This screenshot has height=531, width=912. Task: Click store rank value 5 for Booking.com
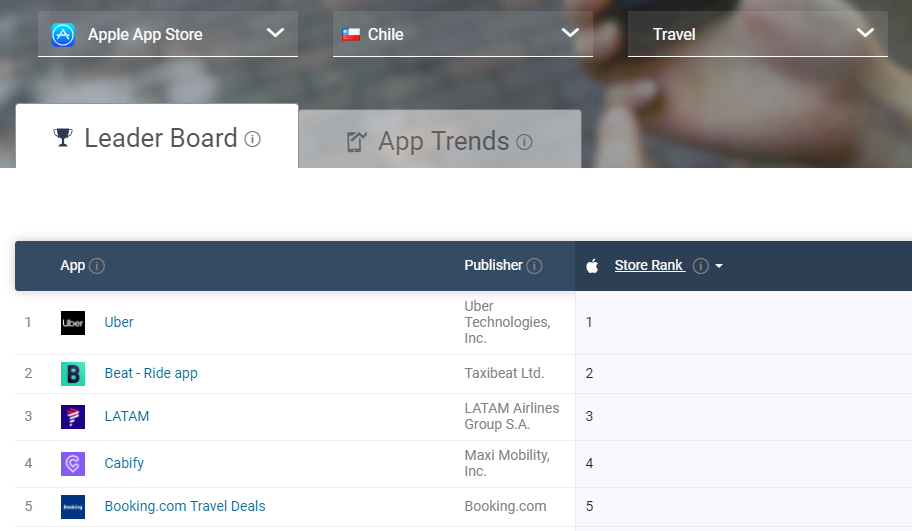(589, 506)
